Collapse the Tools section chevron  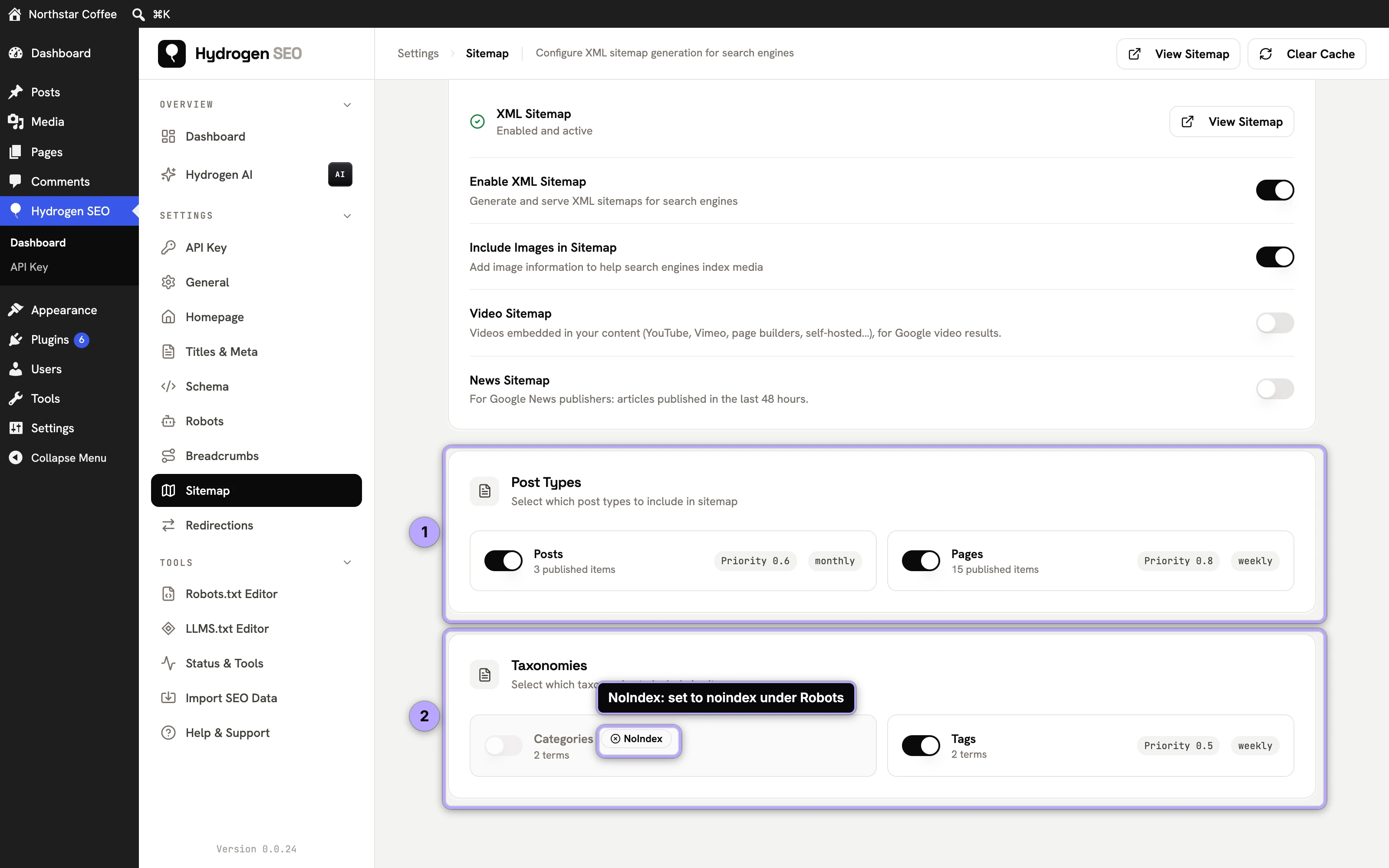pos(347,562)
